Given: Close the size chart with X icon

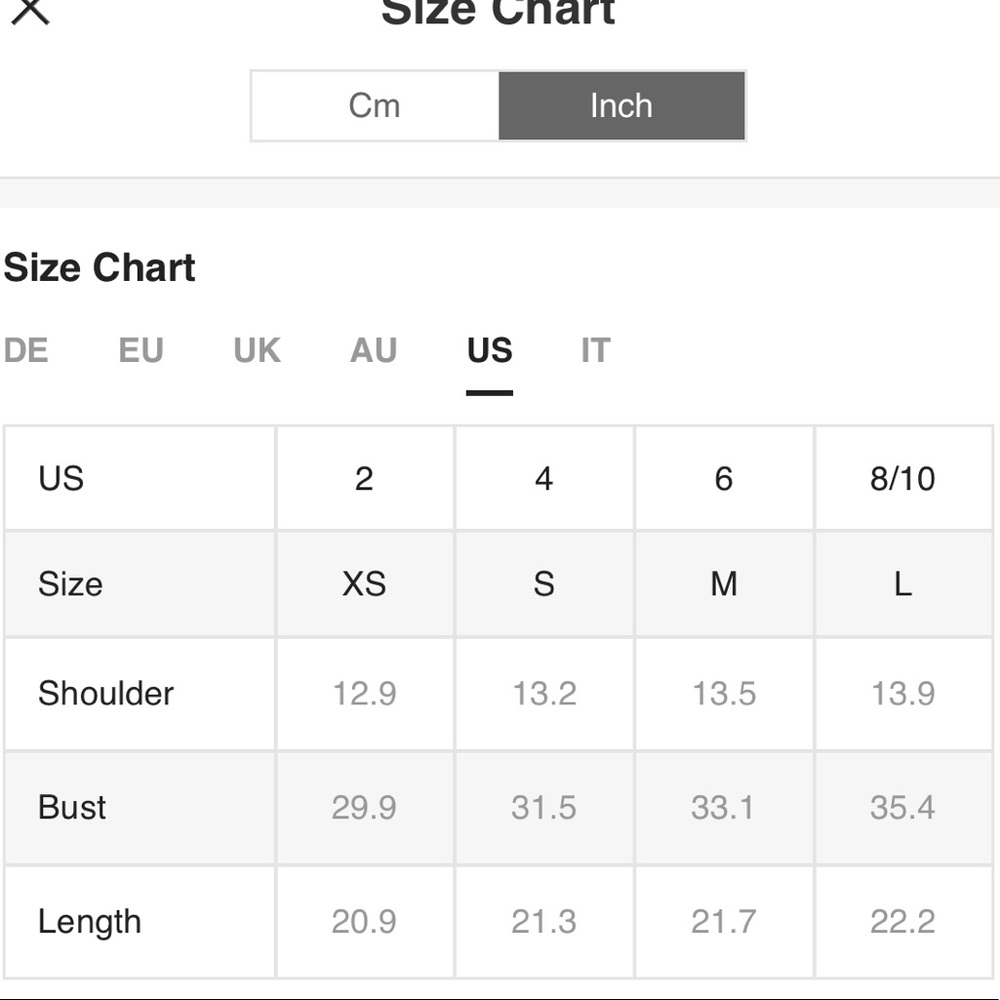Looking at the screenshot, I should click(x=31, y=11).
